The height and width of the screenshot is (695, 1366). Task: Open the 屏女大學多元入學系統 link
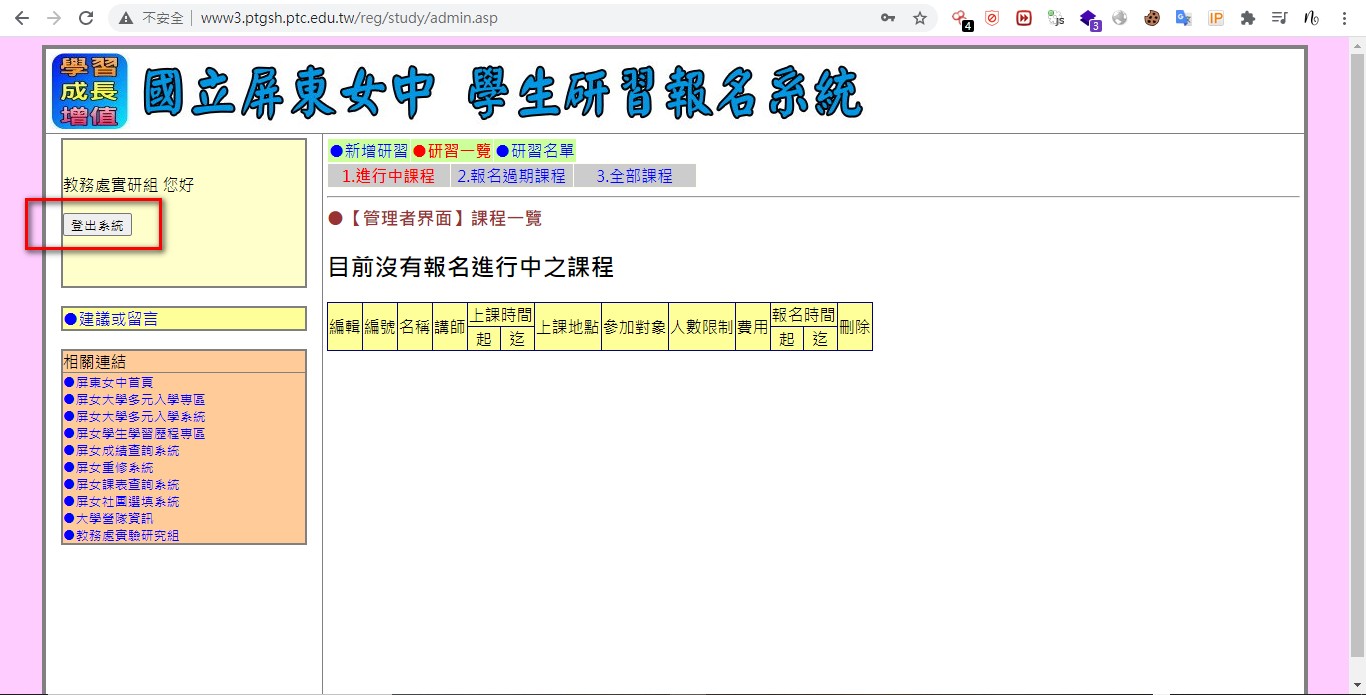(134, 416)
